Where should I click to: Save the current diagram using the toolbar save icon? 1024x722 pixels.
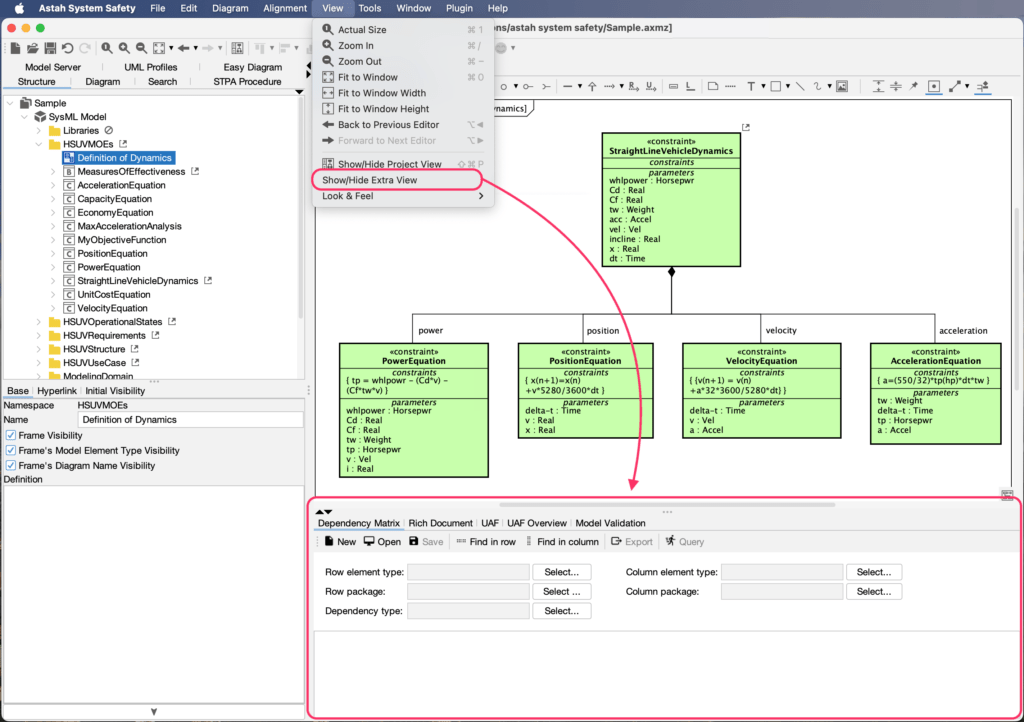pyautogui.click(x=52, y=47)
